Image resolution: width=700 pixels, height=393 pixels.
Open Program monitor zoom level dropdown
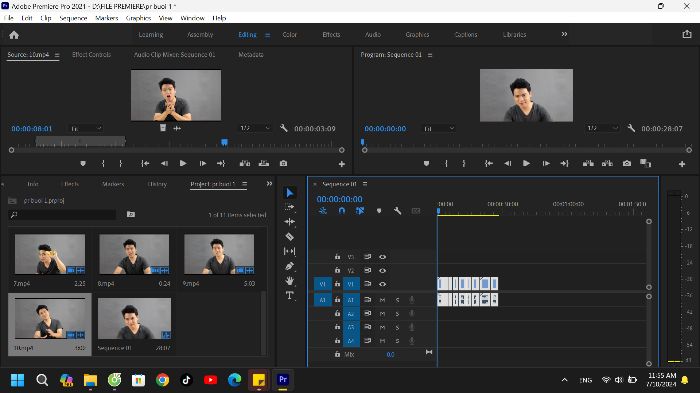(x=439, y=129)
